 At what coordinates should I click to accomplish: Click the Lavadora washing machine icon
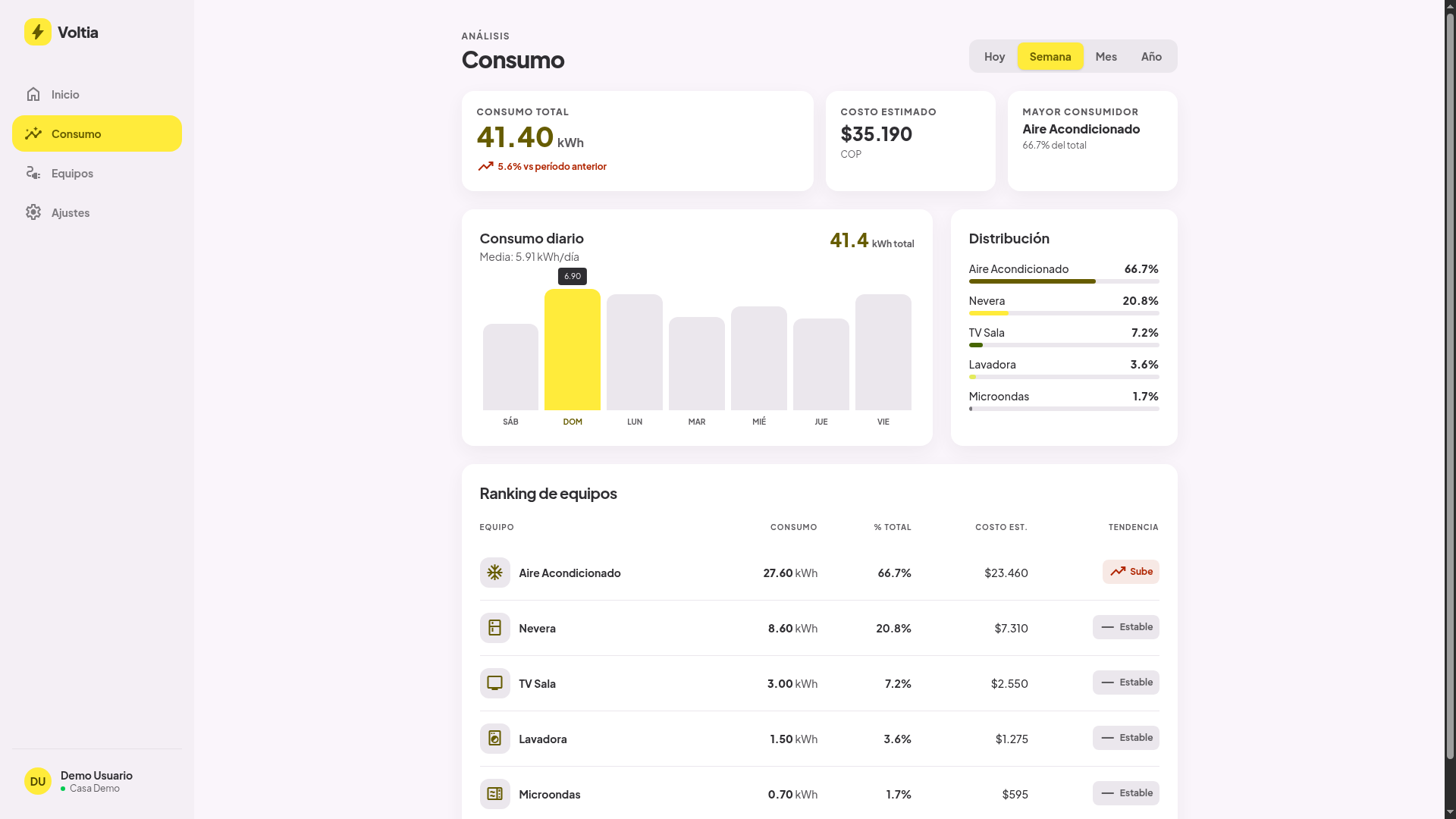(494, 739)
